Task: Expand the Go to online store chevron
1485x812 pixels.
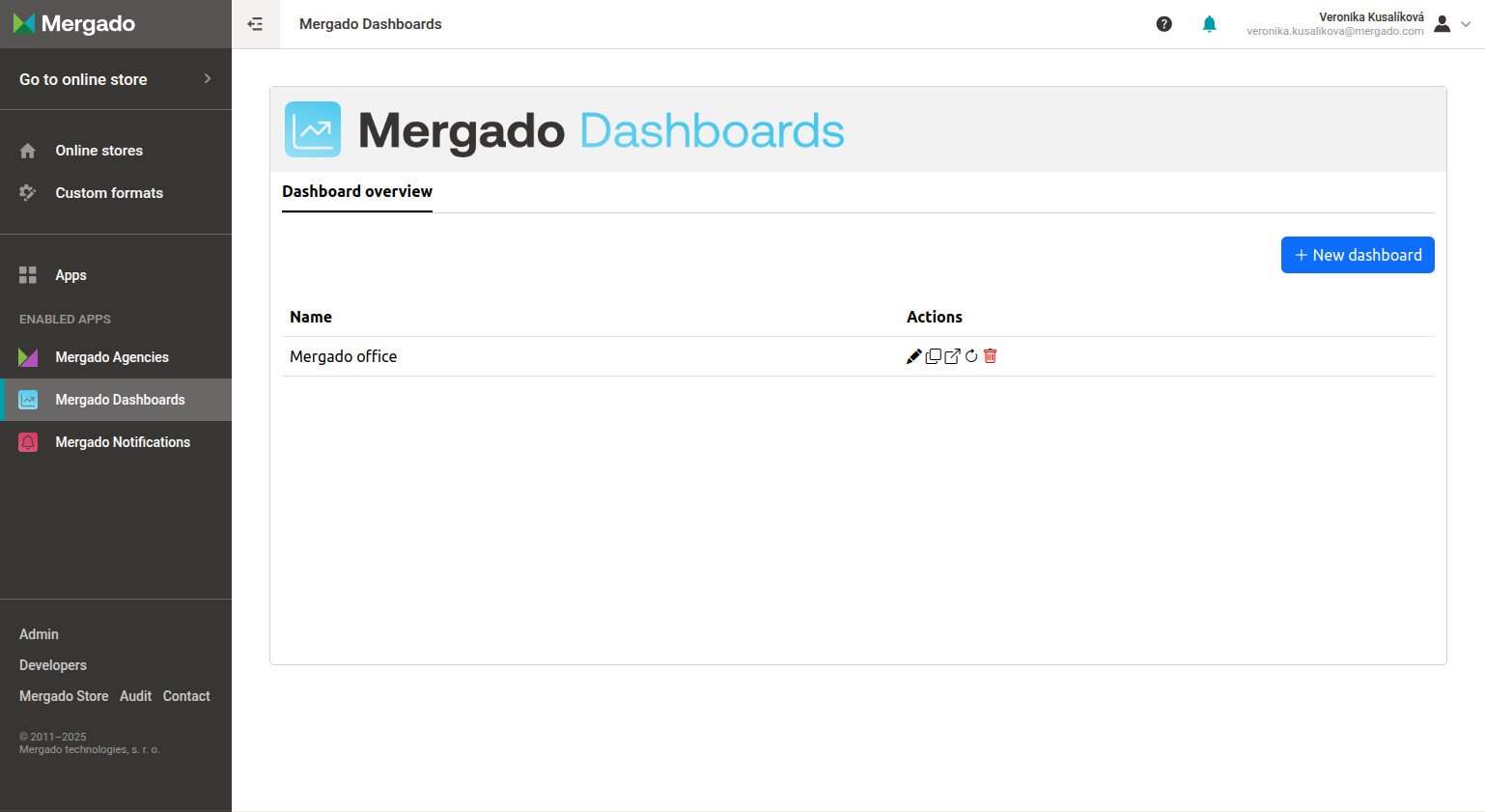Action: click(208, 79)
